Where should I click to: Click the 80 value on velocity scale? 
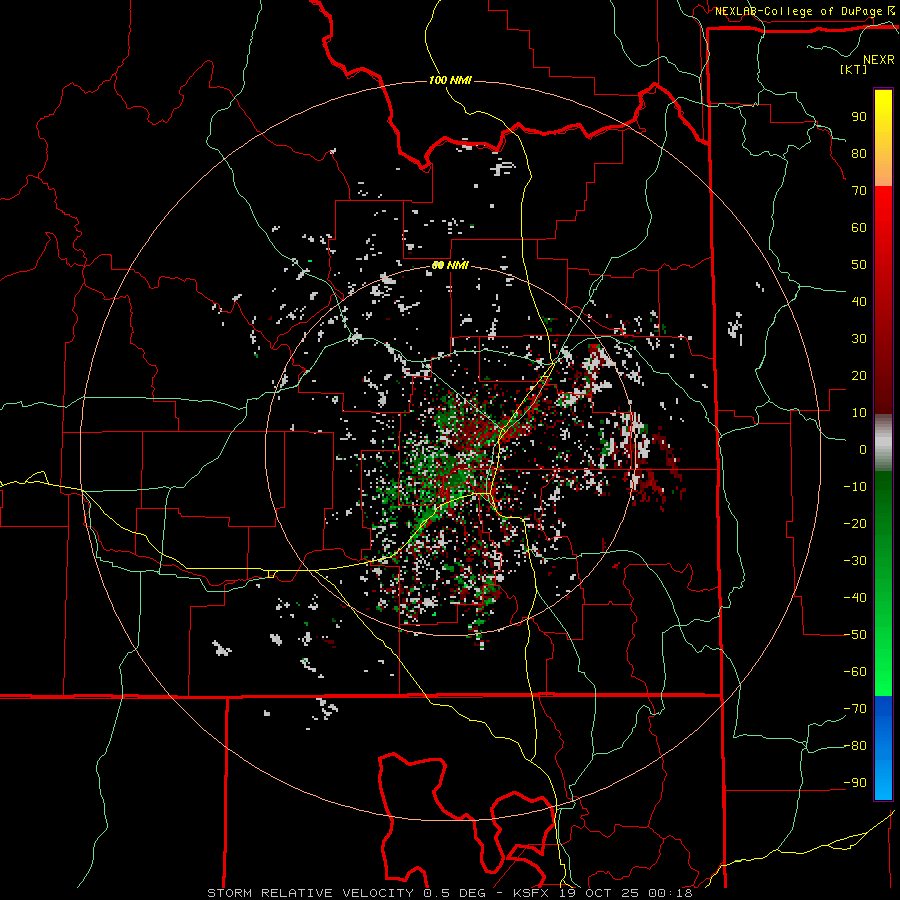tap(859, 154)
